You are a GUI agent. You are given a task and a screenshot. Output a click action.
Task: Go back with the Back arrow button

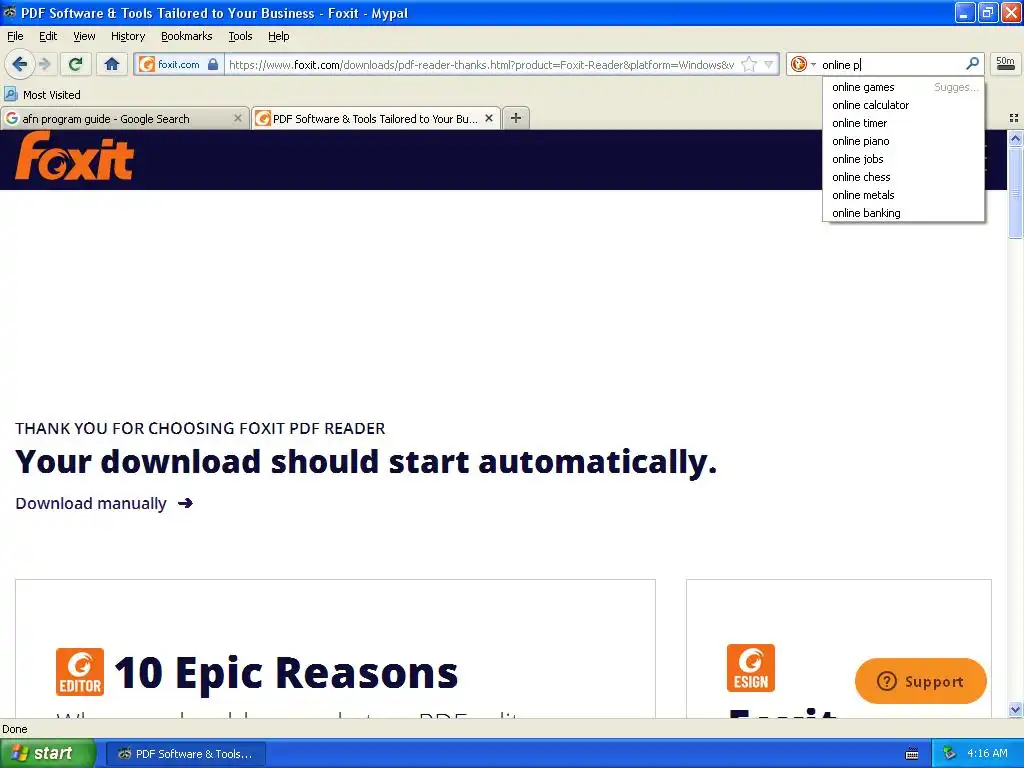[x=20, y=64]
